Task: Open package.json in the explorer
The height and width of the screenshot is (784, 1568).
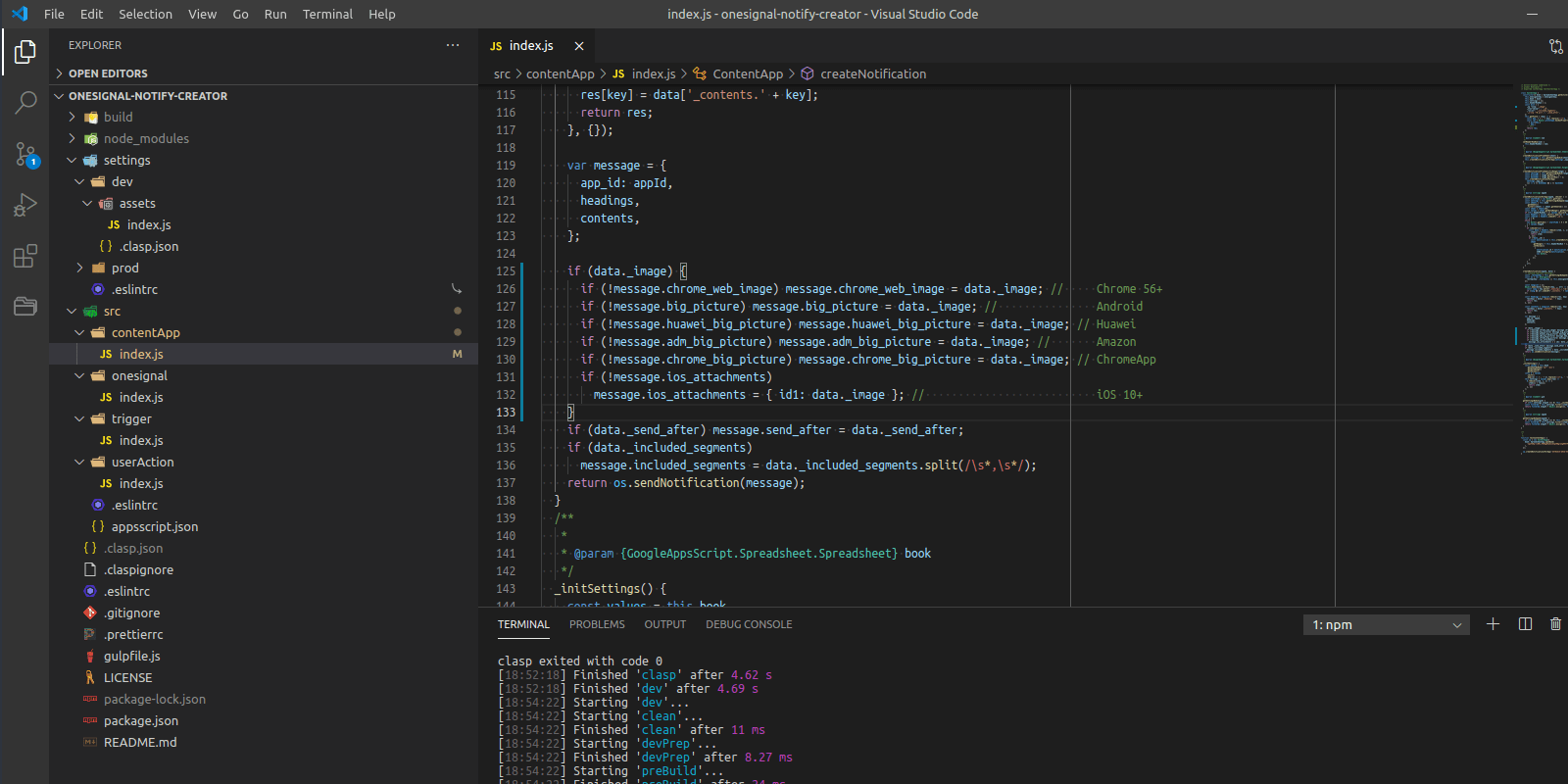Action: (141, 720)
